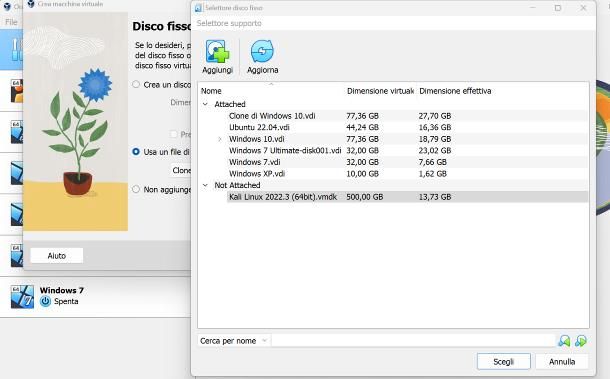Click the 7,66 GB actual size cell
The height and width of the screenshot is (379, 610).
click(432, 162)
